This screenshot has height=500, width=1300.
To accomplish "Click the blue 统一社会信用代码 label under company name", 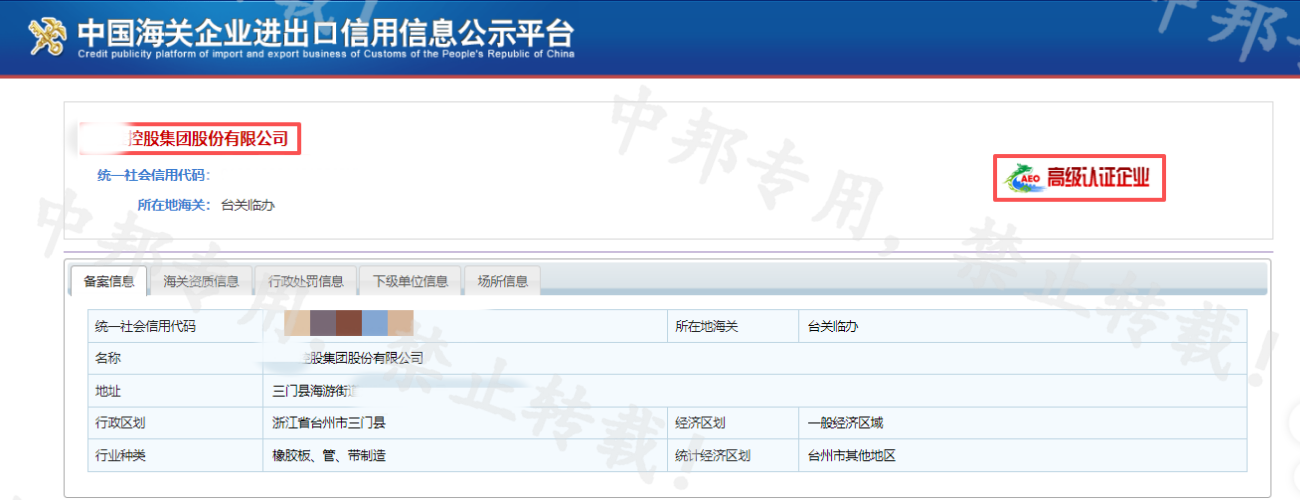I will [x=152, y=175].
